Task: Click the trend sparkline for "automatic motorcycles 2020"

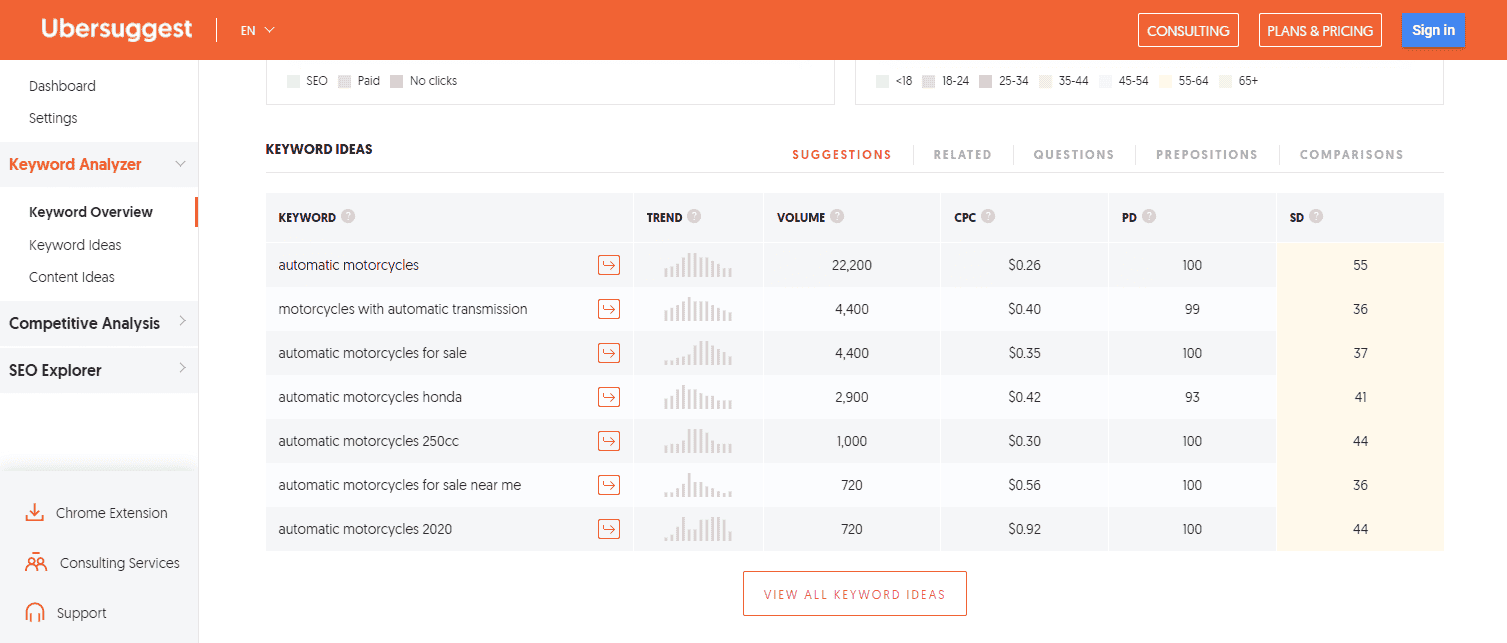Action: click(x=697, y=528)
